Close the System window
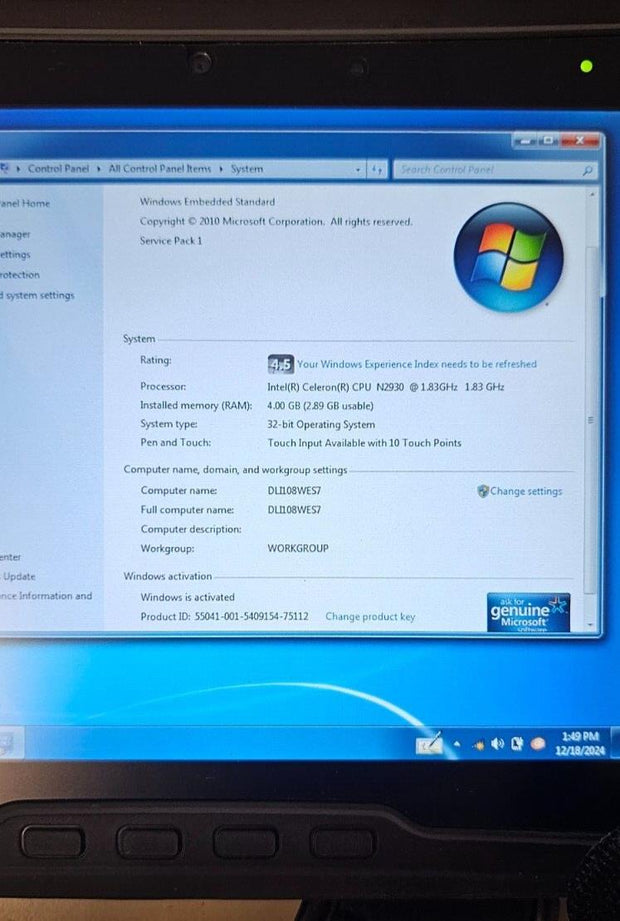Image resolution: width=620 pixels, height=921 pixels. [x=579, y=141]
